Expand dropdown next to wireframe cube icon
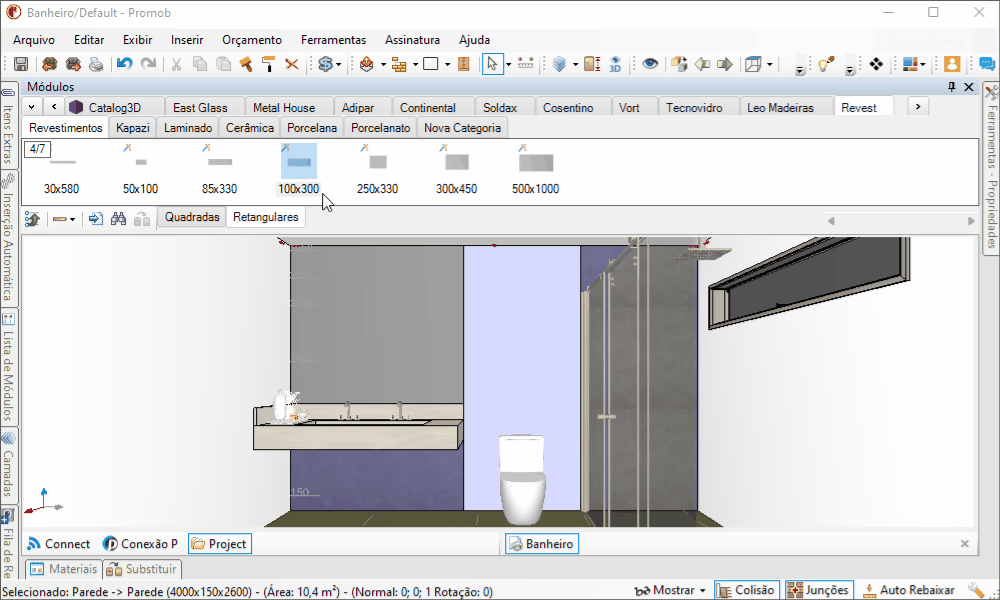The height and width of the screenshot is (600, 1000). [770, 64]
